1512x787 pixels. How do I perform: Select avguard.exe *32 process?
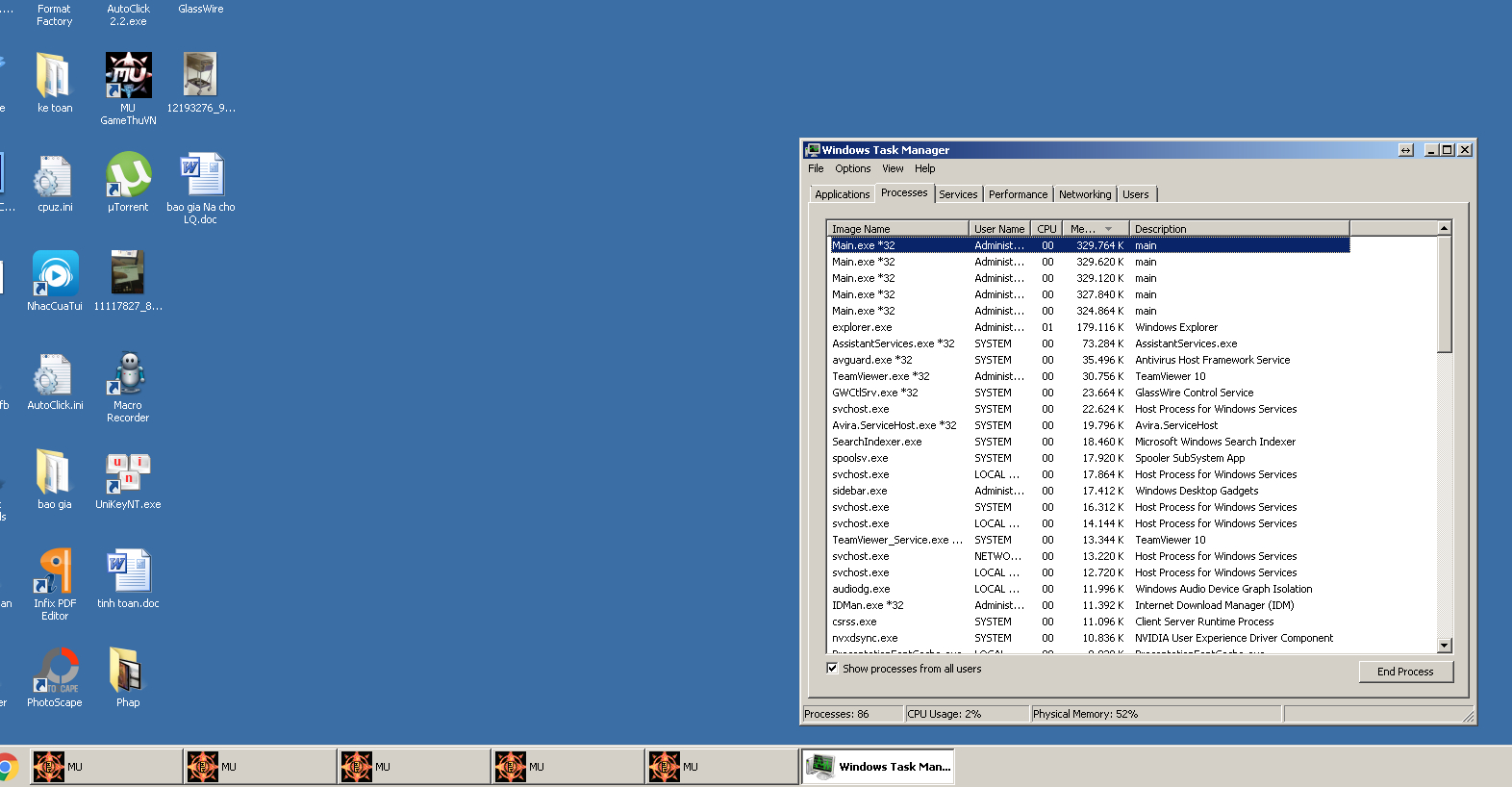[1090, 360]
